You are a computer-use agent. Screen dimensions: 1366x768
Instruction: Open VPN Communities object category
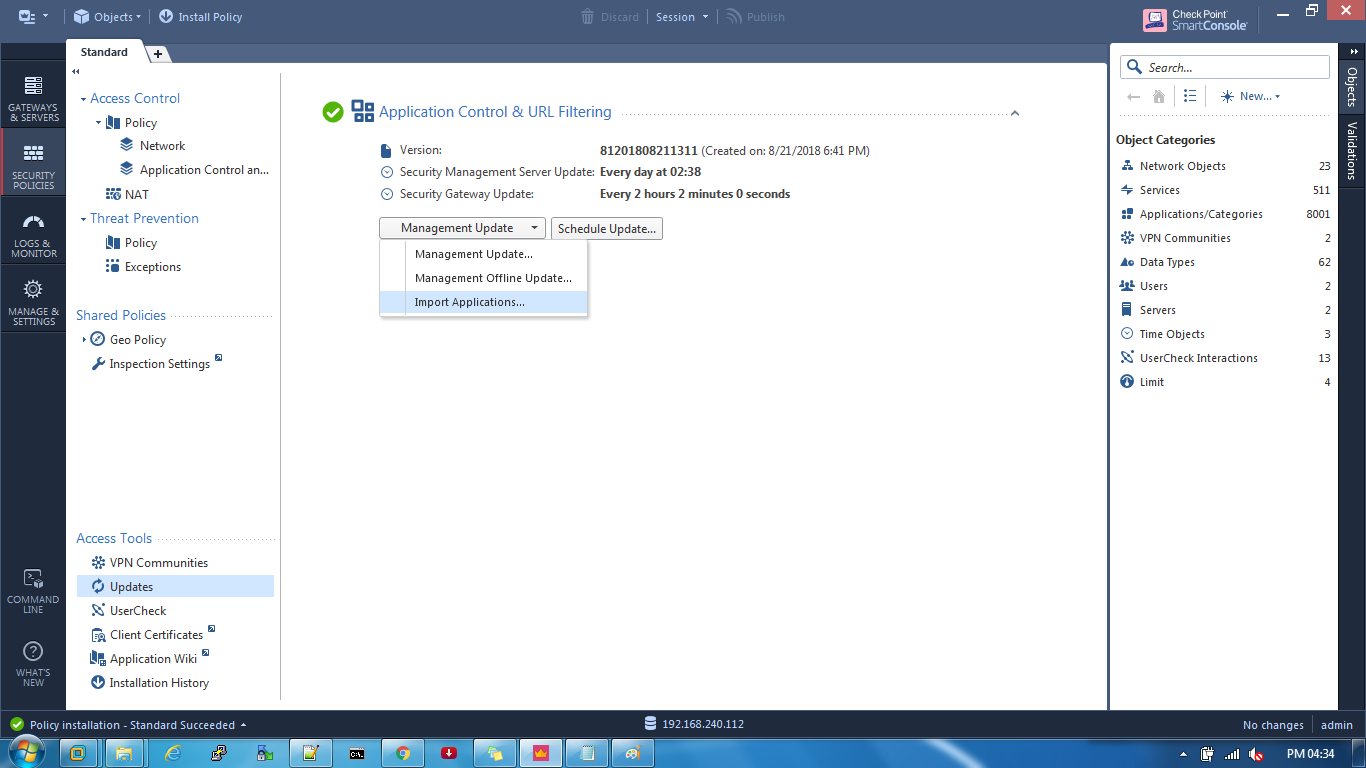[1224, 238]
